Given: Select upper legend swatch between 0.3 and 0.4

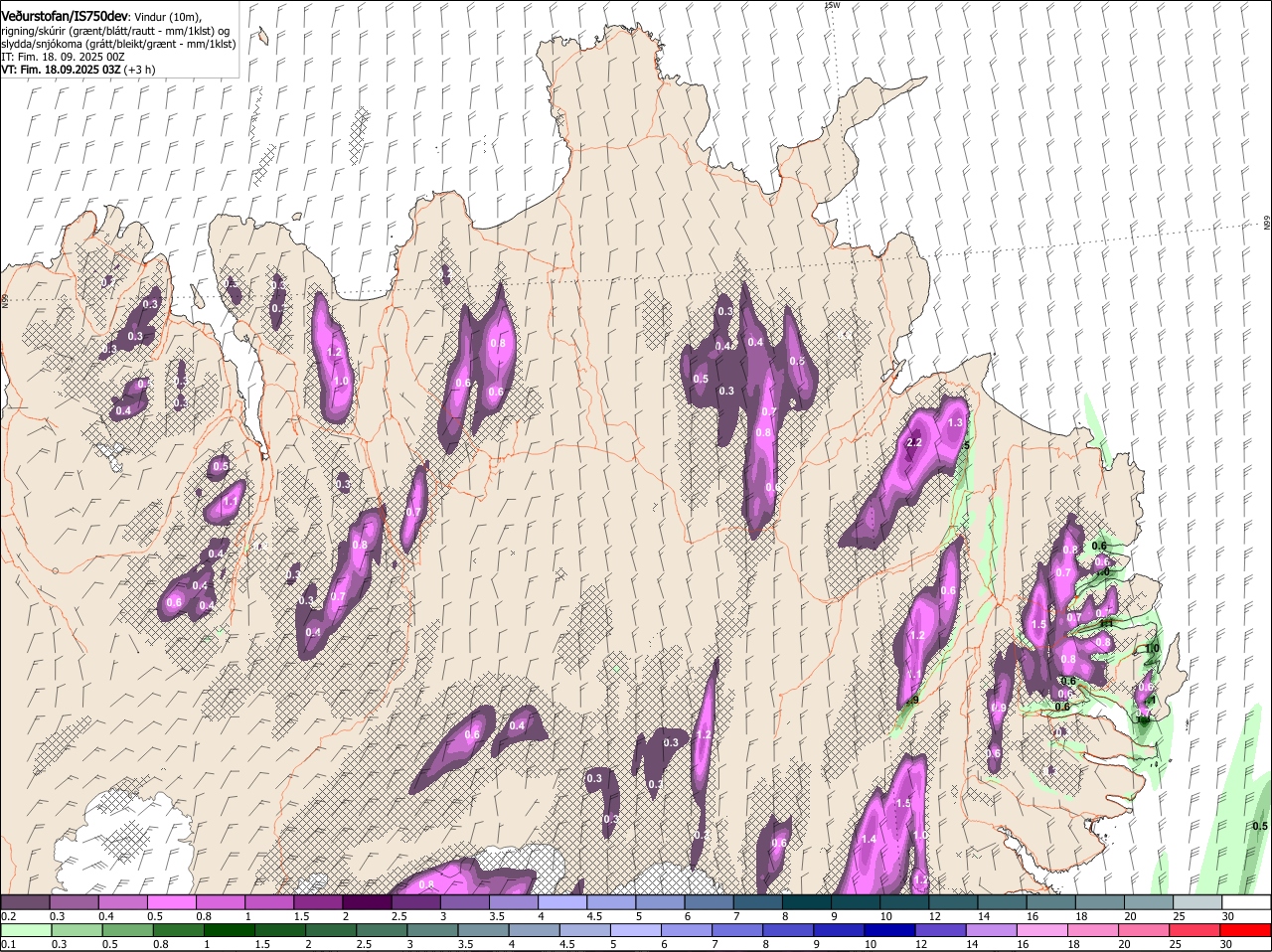Looking at the screenshot, I should (74, 901).
